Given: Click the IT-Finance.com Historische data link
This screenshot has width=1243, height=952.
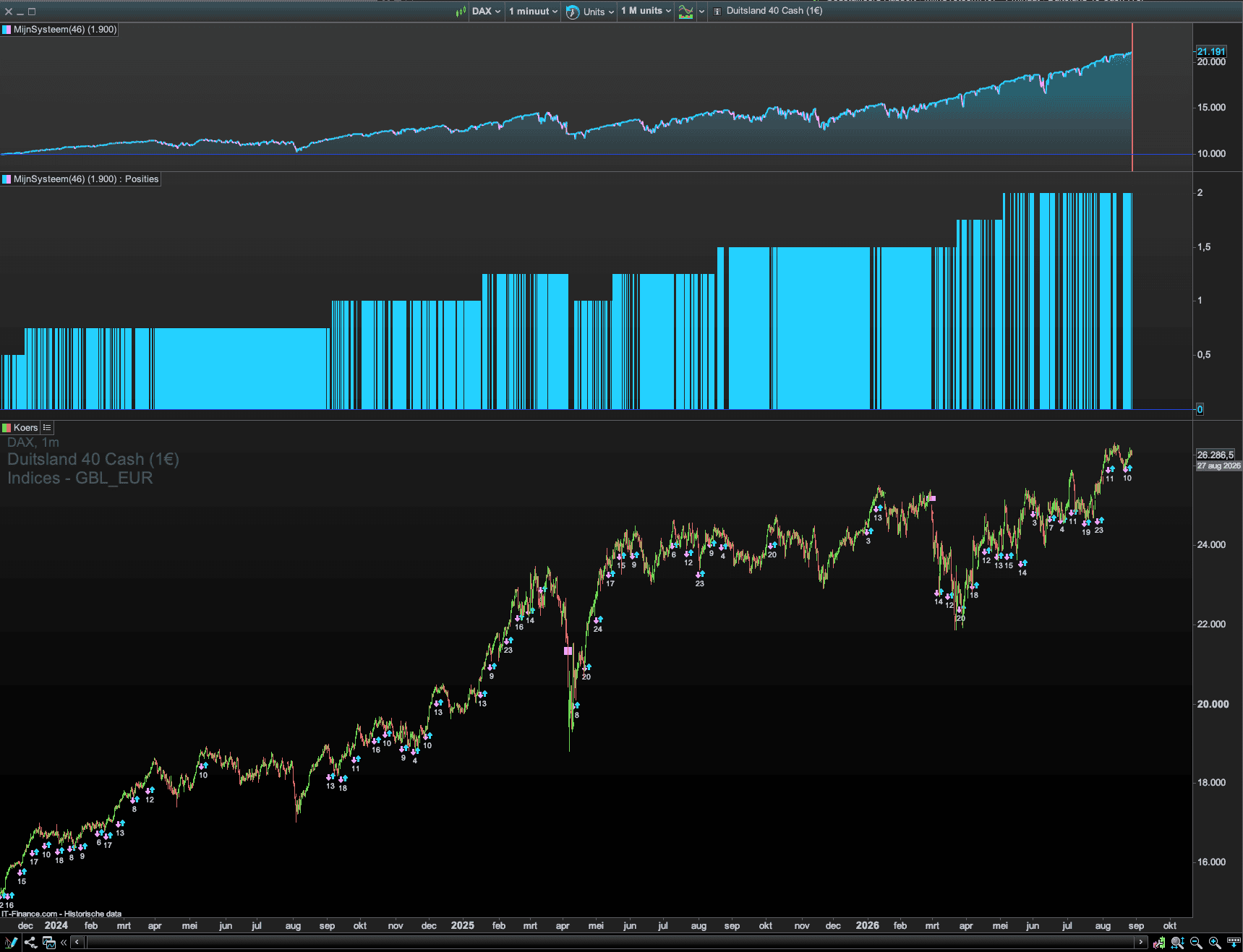Looking at the screenshot, I should (61, 914).
